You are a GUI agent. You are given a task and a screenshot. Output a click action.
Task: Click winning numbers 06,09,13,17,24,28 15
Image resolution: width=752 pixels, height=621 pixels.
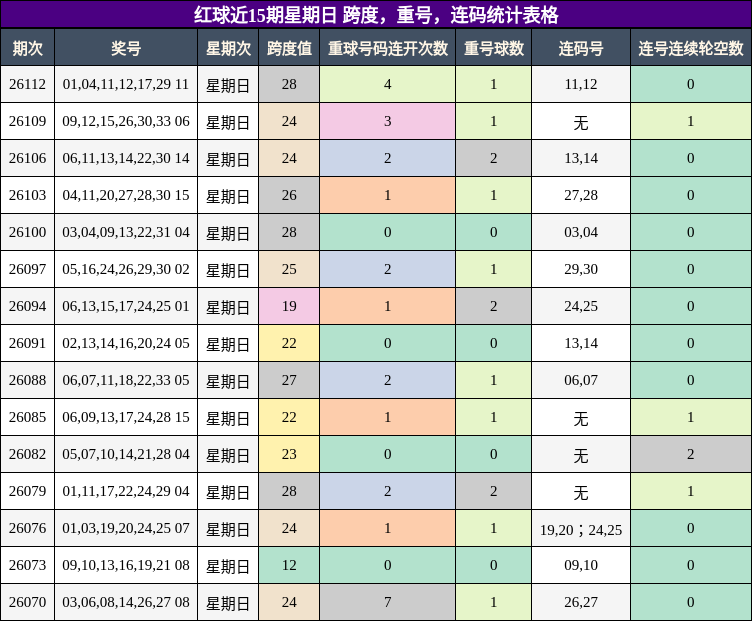[126, 417]
